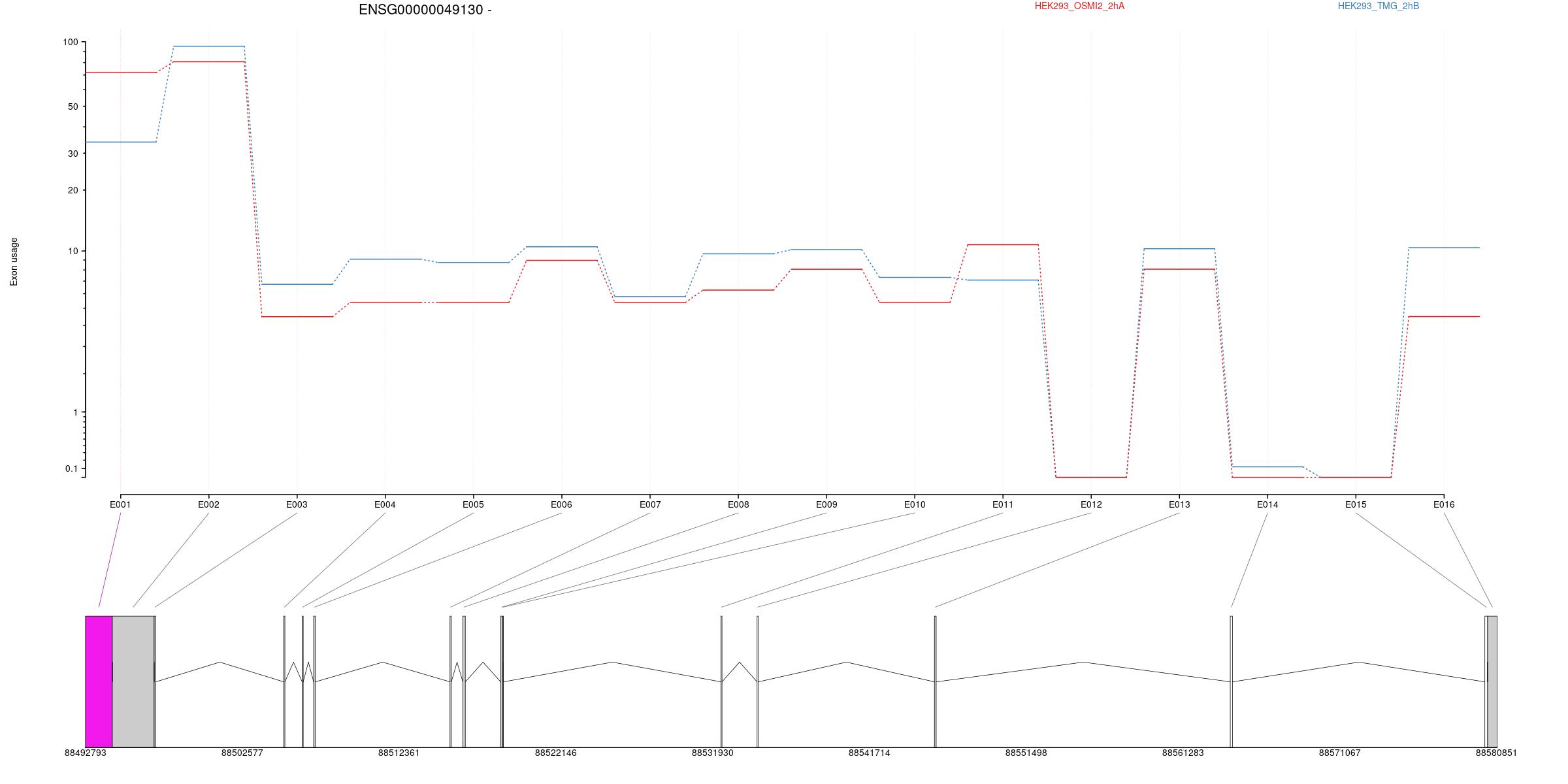Click the Exon usage axis title
The image size is (1568, 784).
click(x=14, y=261)
